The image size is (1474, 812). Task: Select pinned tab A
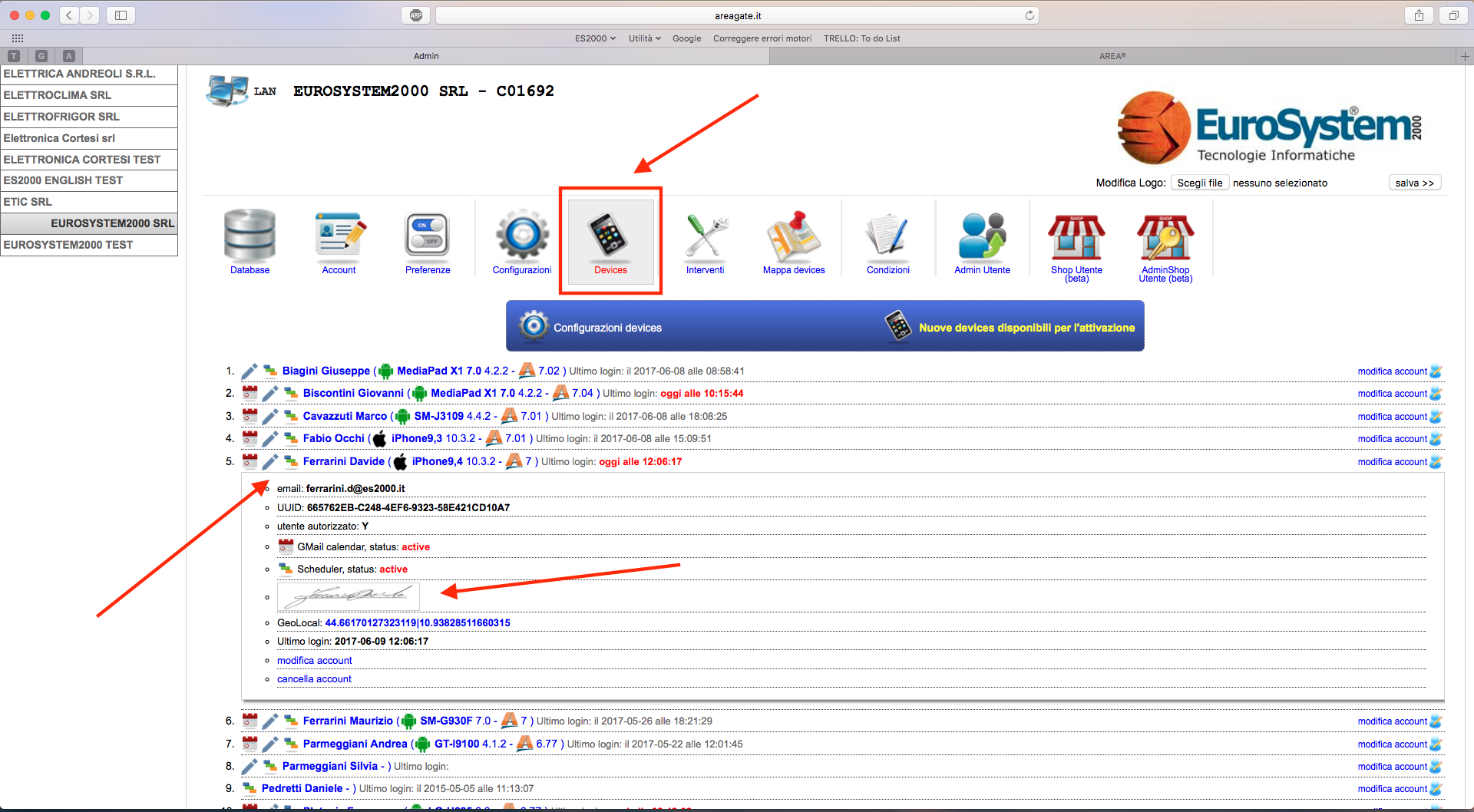(x=69, y=56)
